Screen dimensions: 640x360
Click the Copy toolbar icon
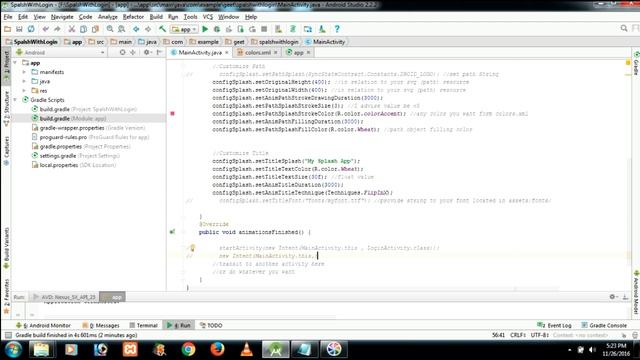(83, 29)
